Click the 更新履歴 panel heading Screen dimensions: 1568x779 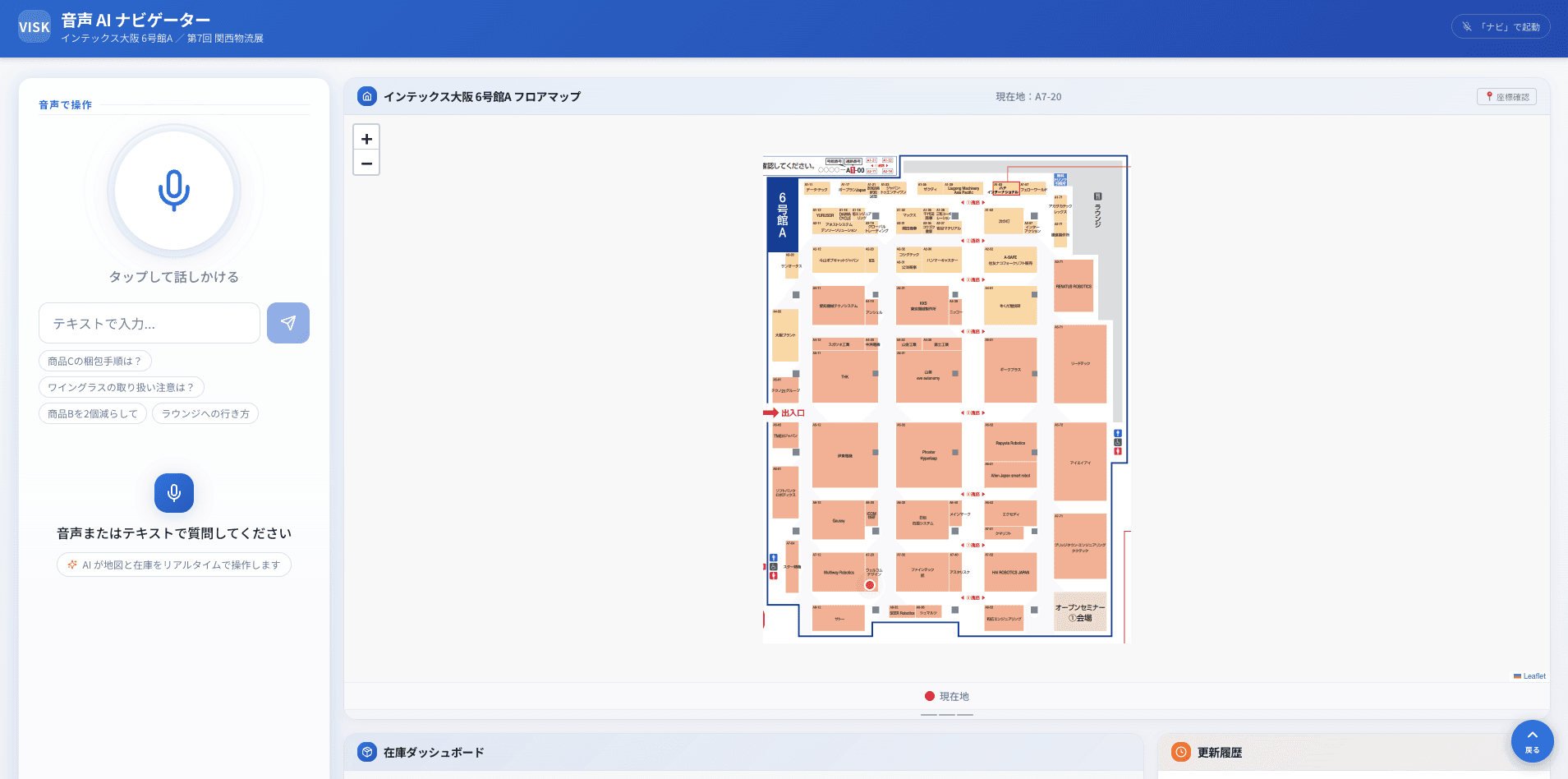point(1220,752)
